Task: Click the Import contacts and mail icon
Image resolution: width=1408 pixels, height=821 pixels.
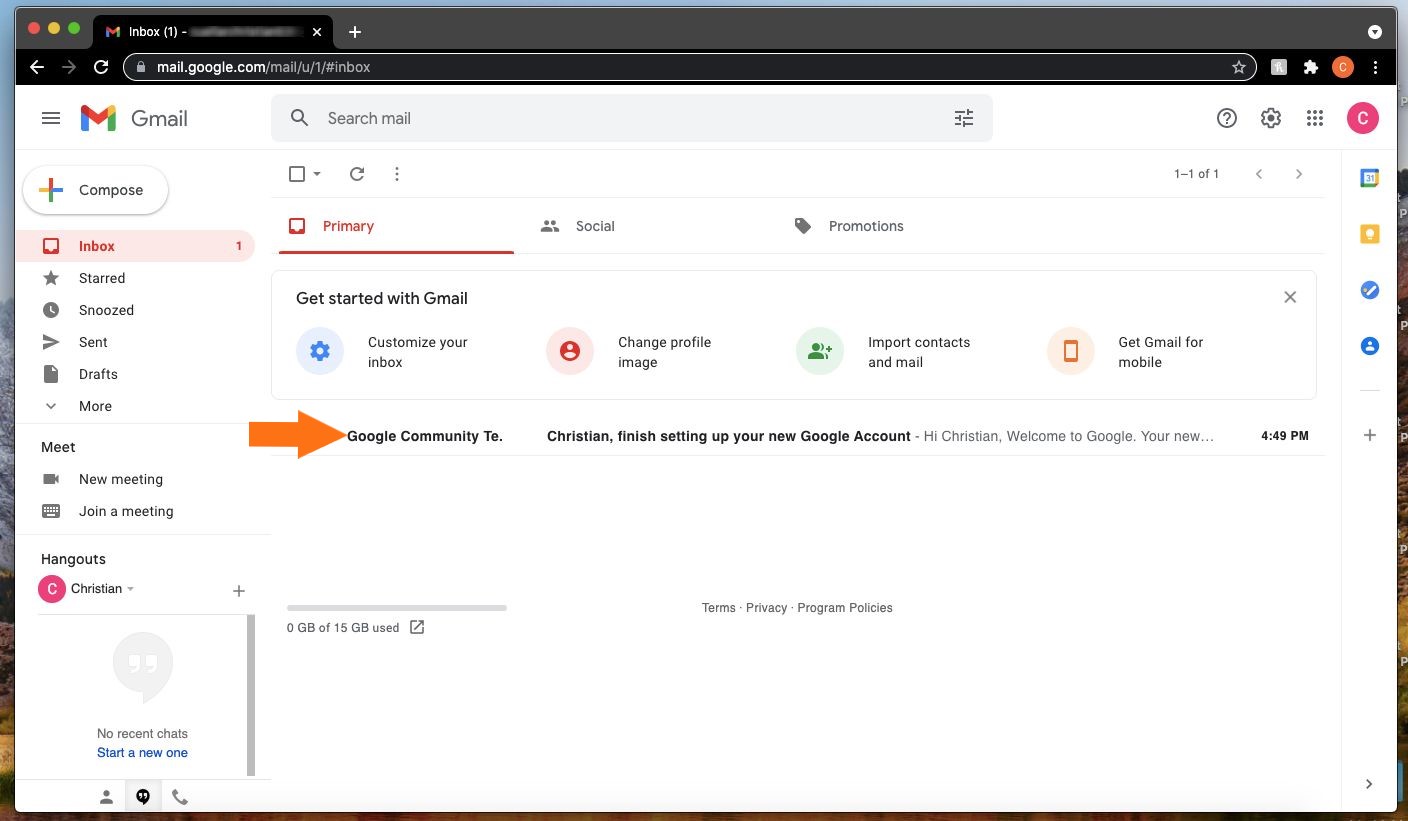Action: [820, 351]
